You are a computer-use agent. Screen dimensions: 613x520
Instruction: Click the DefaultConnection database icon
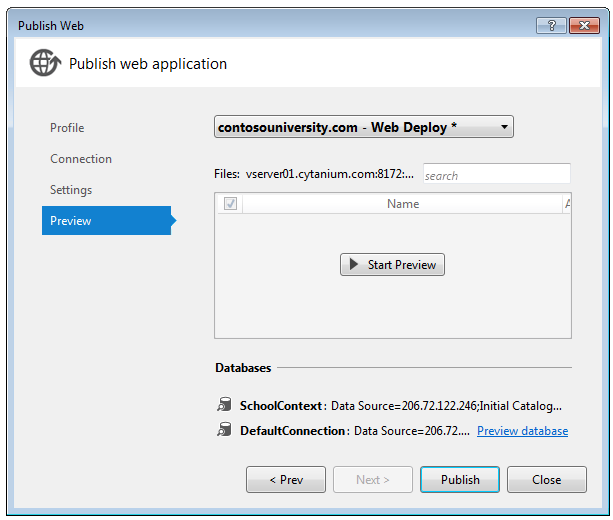click(224, 429)
